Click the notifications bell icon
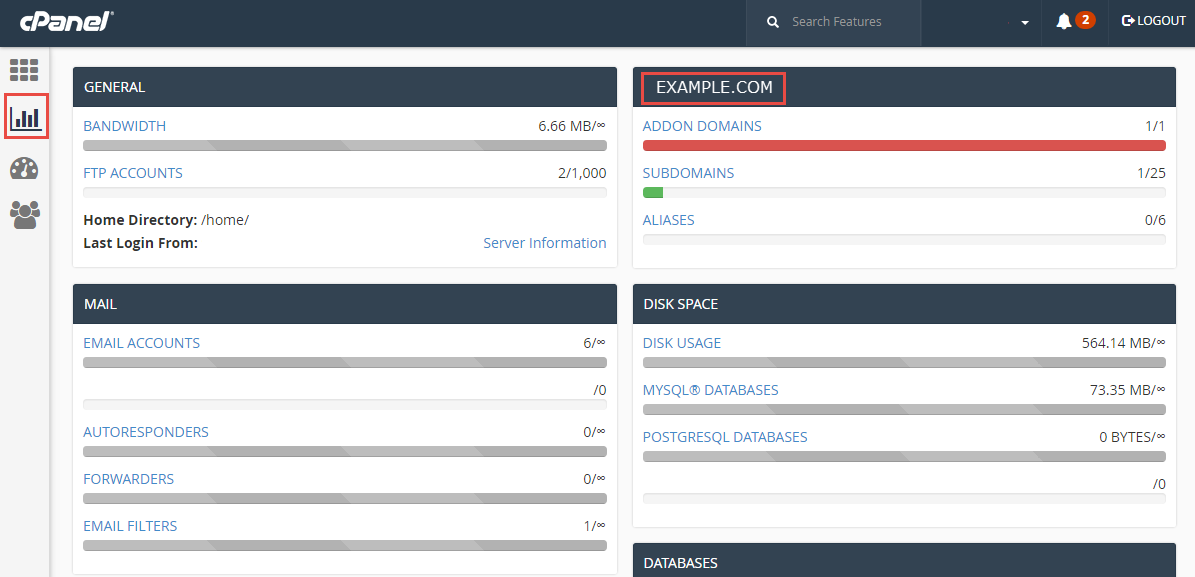Viewport: 1195px width, 577px height. click(1064, 21)
